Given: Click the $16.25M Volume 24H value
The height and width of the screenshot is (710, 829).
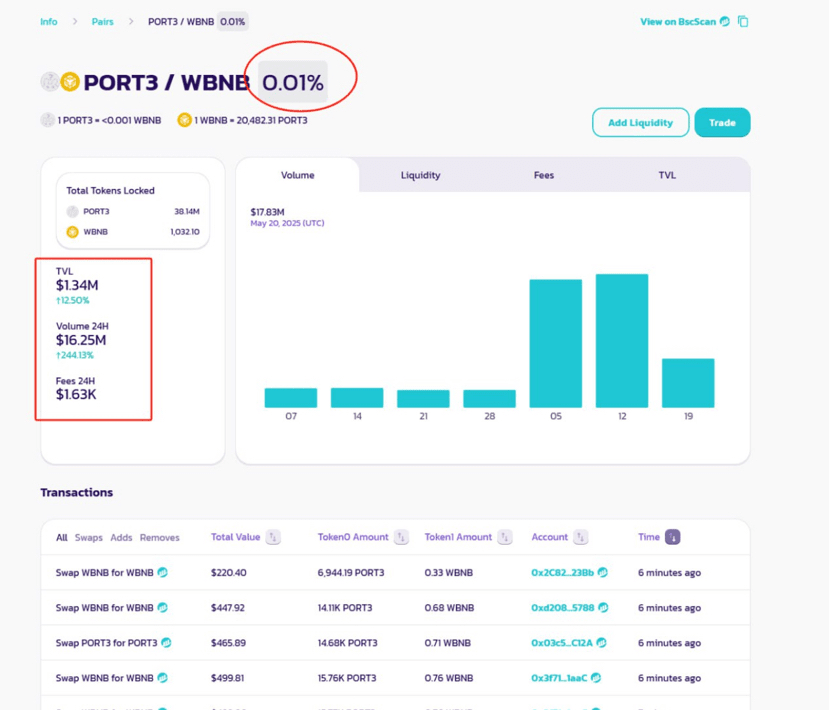Looking at the screenshot, I should (81, 340).
